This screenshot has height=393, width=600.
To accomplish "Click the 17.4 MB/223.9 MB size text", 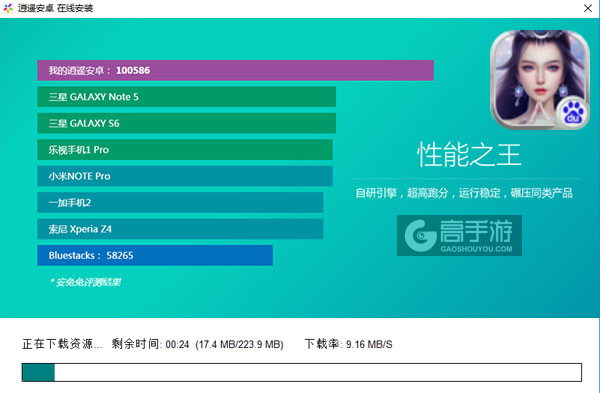I will [x=239, y=344].
